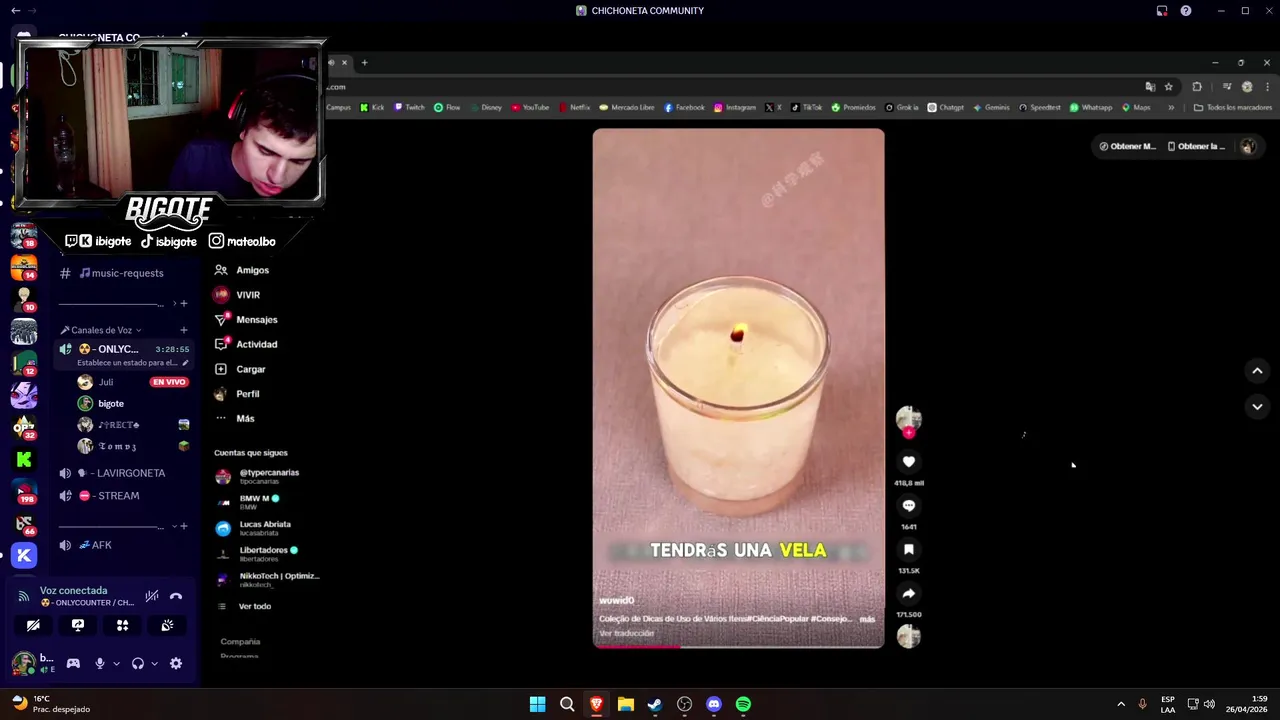The width and height of the screenshot is (1280, 720).
Task: Open microphone input options arrow
Action: 116,663
